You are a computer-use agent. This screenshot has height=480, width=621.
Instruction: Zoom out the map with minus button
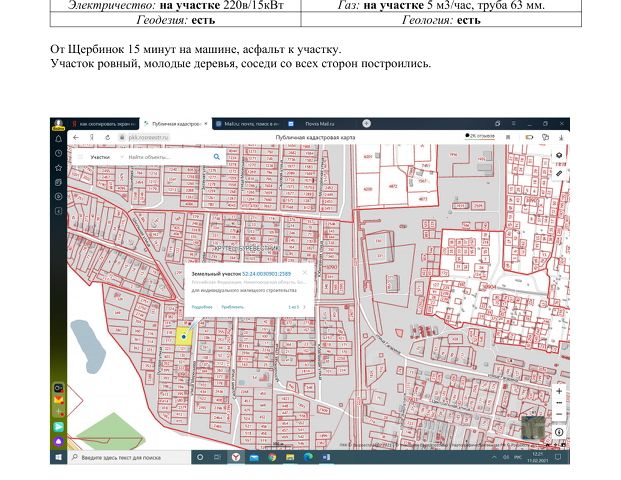[559, 402]
